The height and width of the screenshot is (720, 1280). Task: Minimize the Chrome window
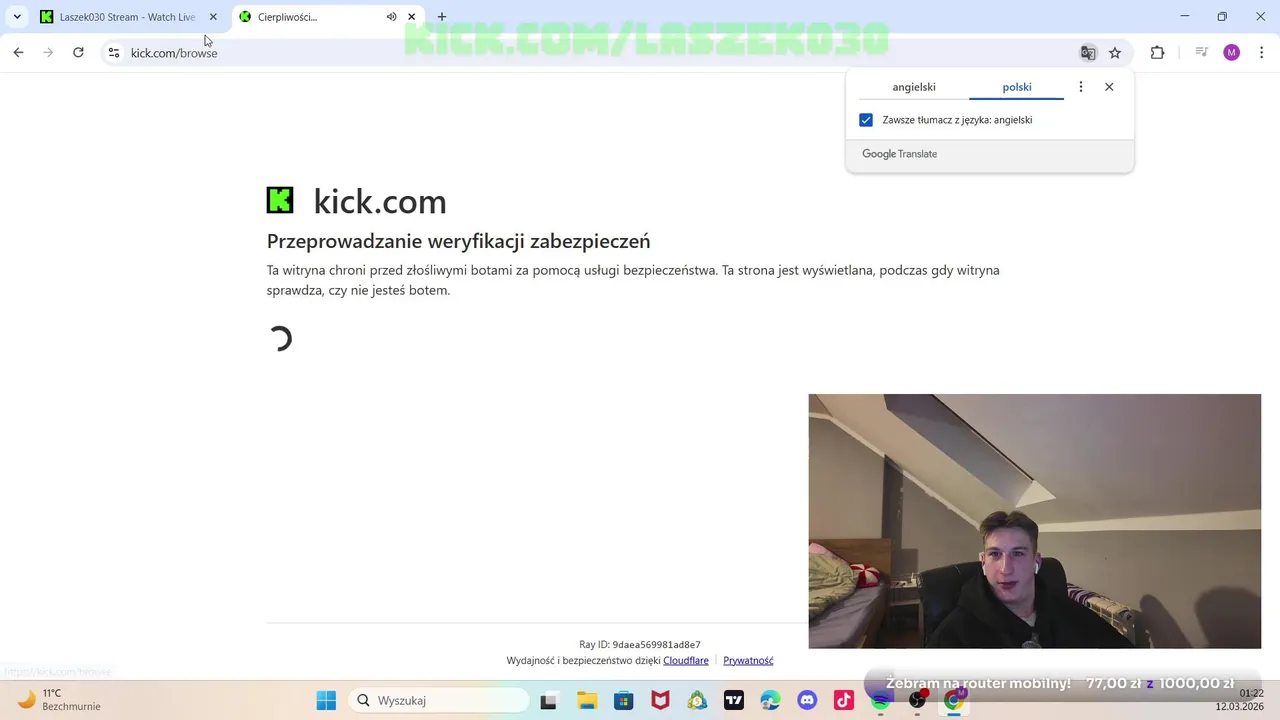pos(1185,16)
